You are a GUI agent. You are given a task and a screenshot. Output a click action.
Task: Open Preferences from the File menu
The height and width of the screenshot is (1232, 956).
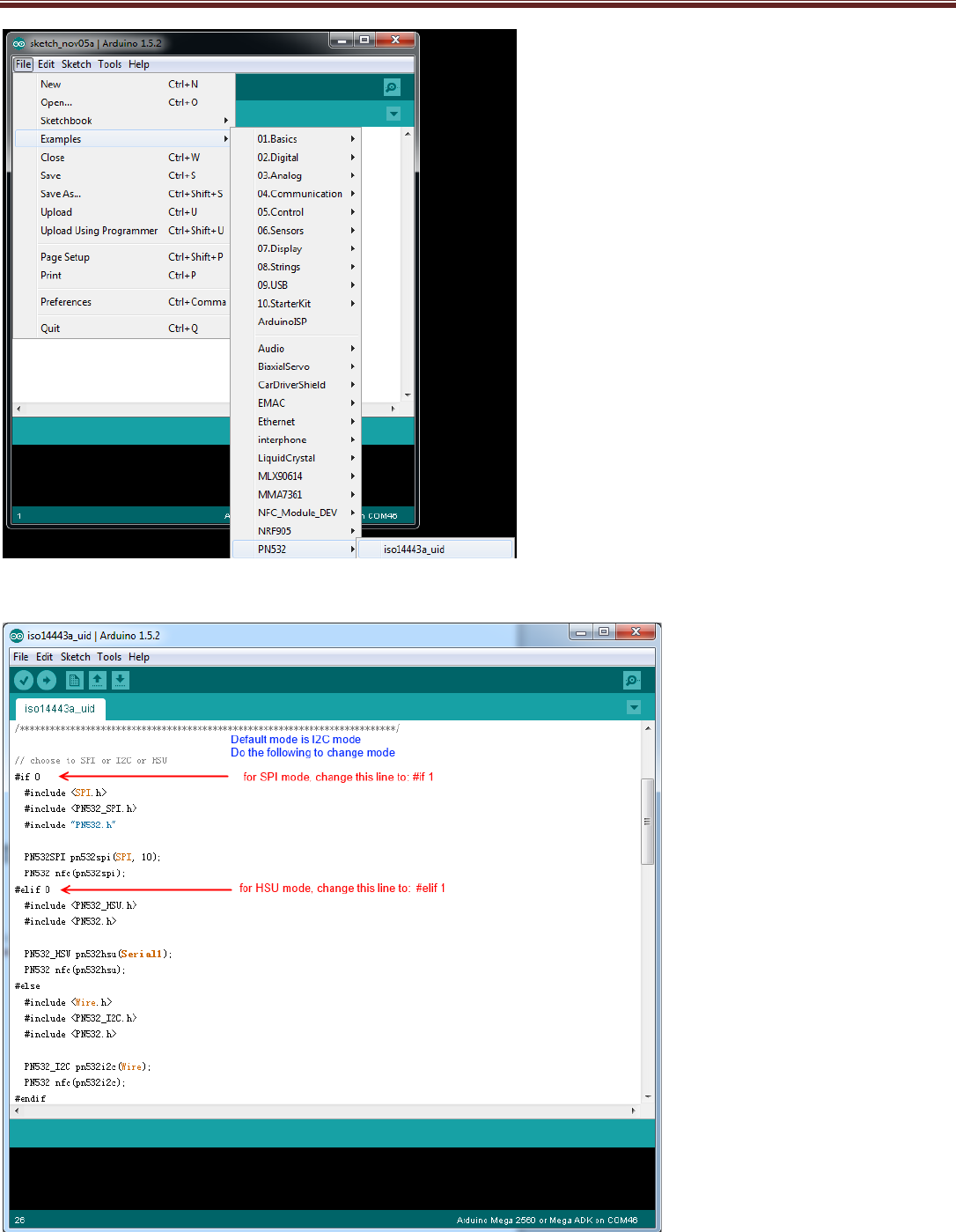click(x=123, y=302)
